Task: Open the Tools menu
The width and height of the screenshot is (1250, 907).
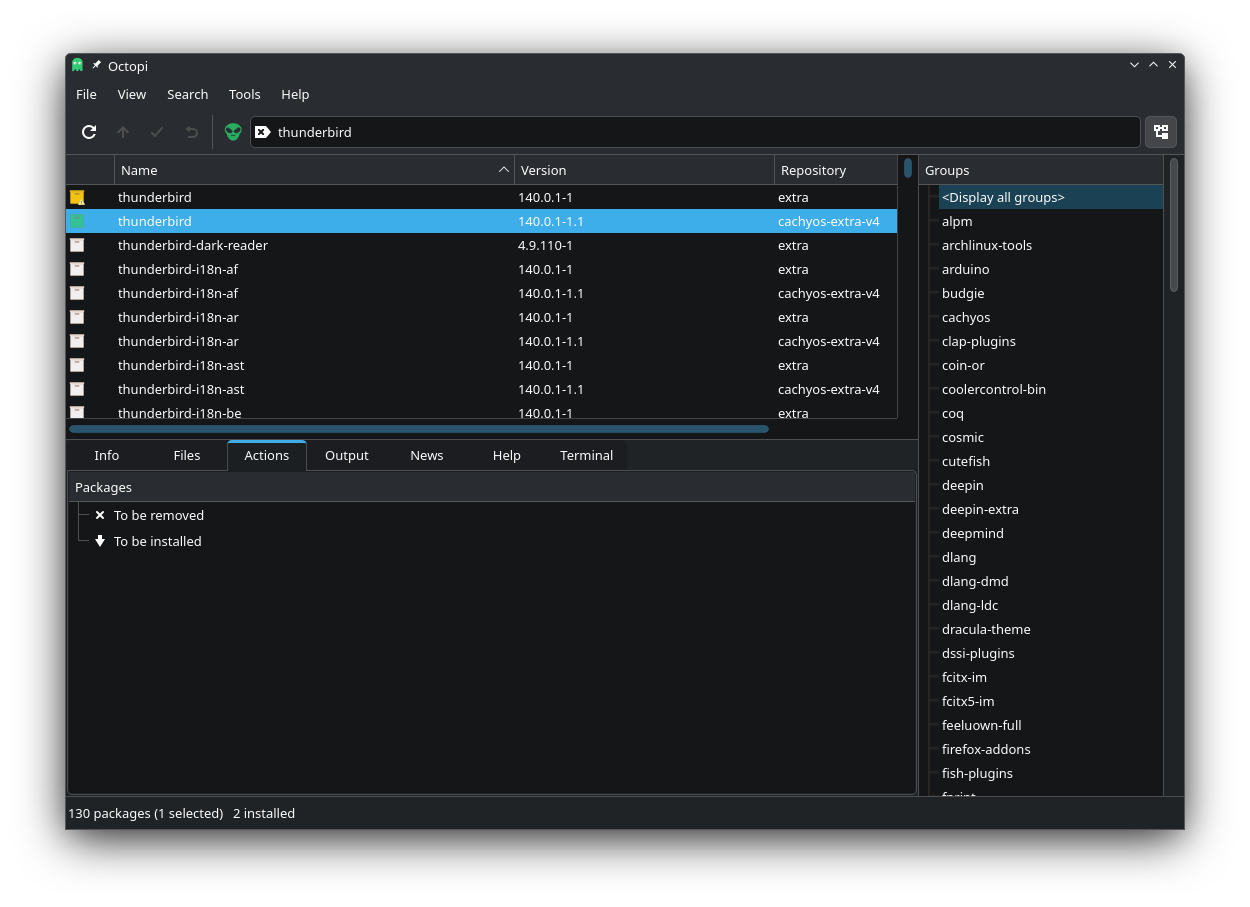Action: (x=244, y=94)
